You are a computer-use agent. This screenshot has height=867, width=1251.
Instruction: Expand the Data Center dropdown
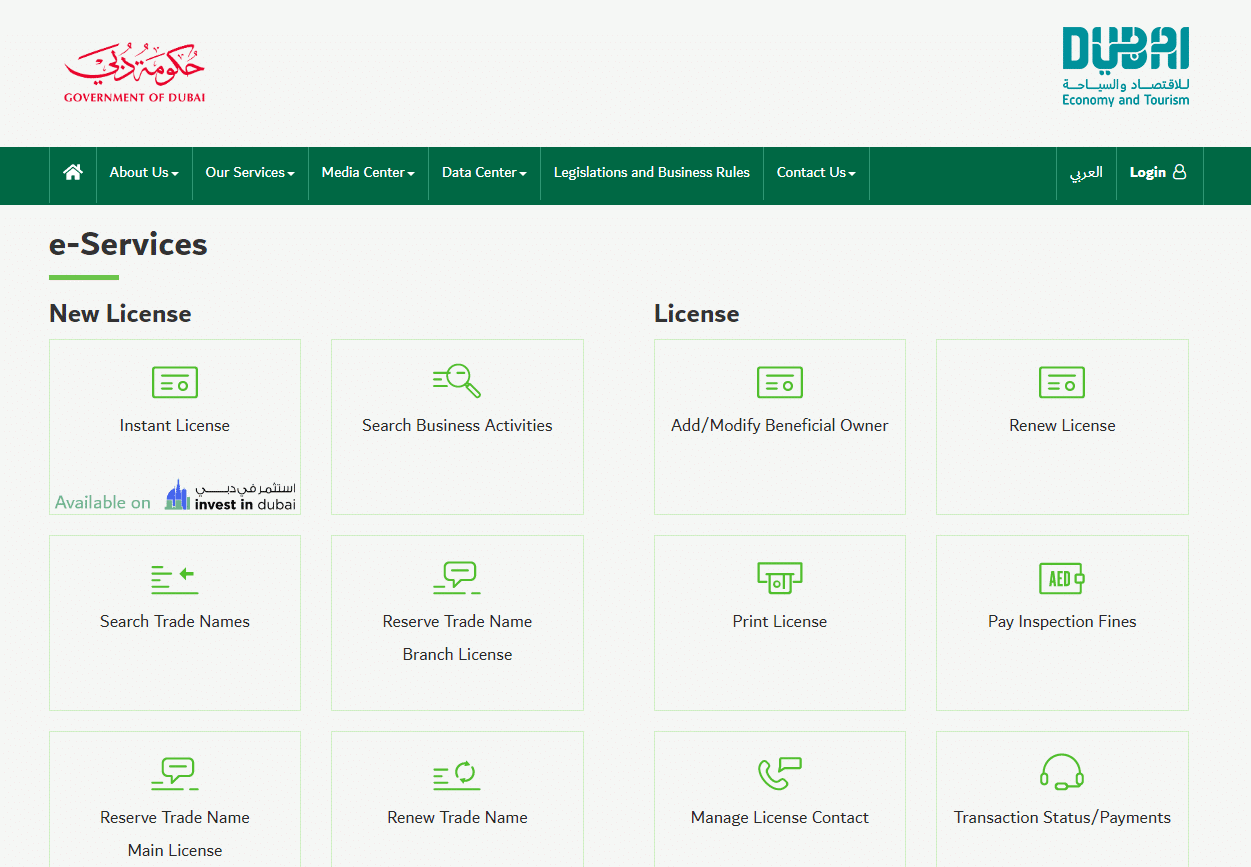pos(483,172)
